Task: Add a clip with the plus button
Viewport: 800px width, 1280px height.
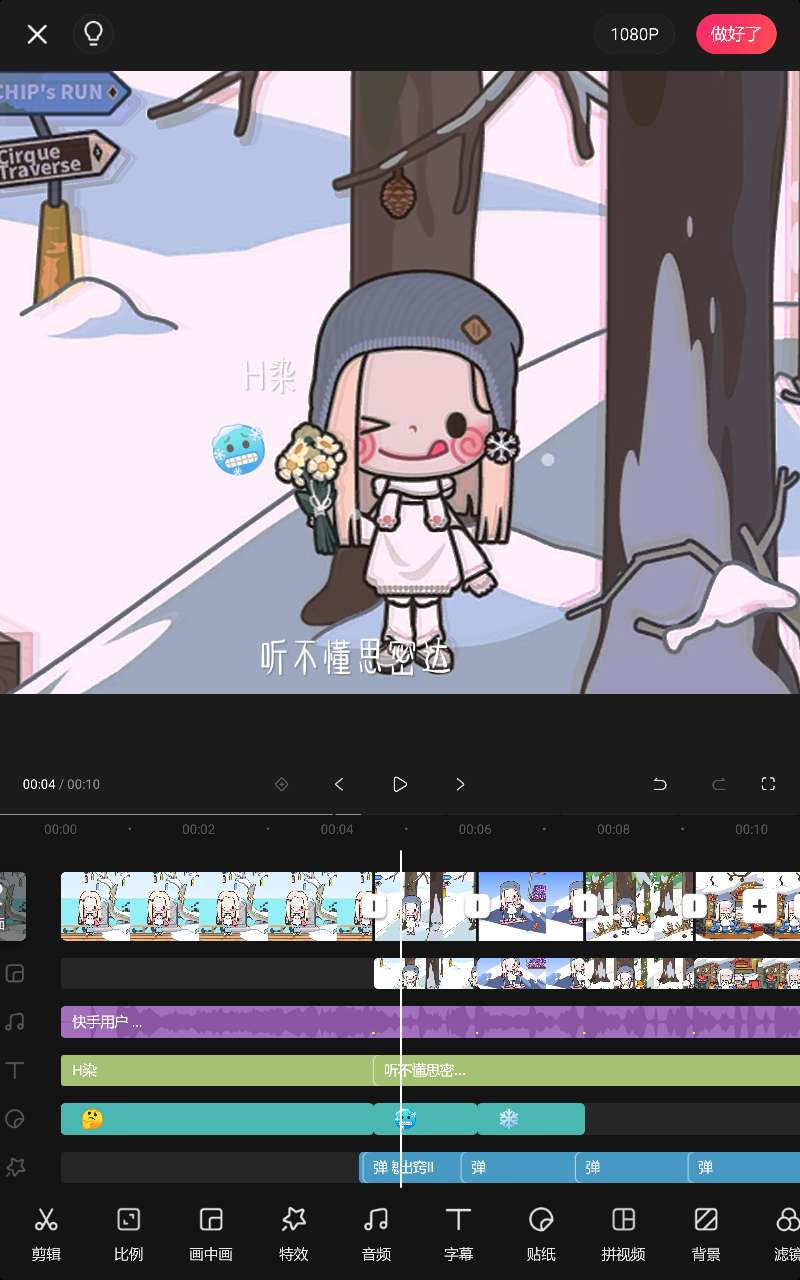Action: click(760, 906)
